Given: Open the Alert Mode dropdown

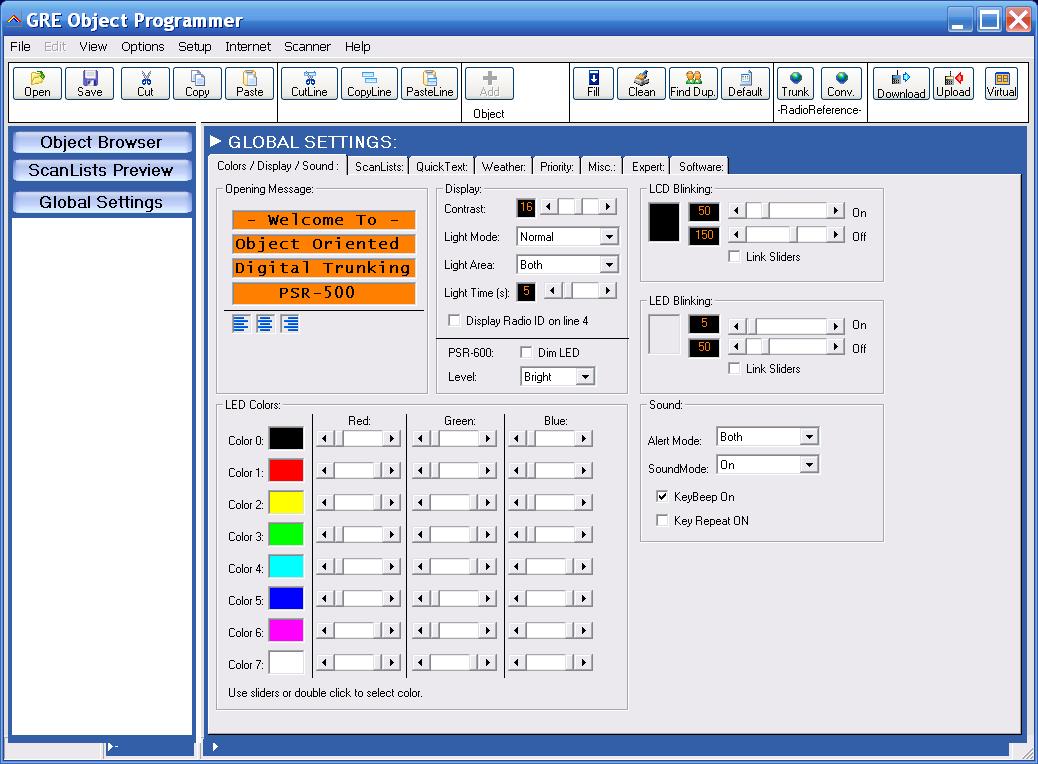Looking at the screenshot, I should pos(809,437).
